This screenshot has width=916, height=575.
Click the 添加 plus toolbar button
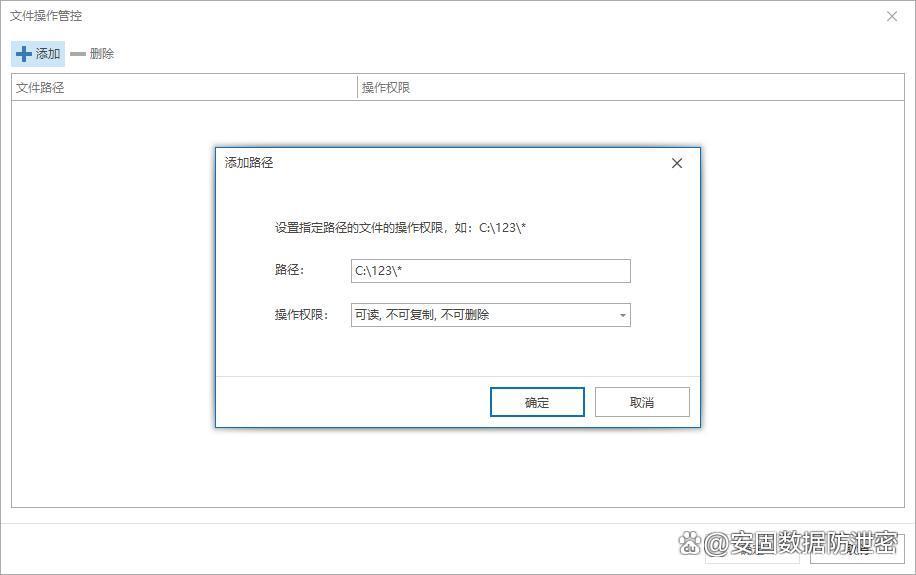coord(38,54)
